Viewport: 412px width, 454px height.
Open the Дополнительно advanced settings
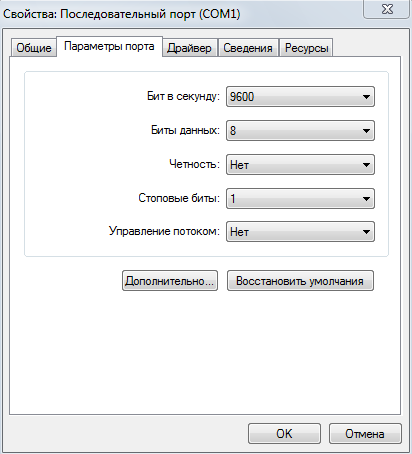point(170,281)
